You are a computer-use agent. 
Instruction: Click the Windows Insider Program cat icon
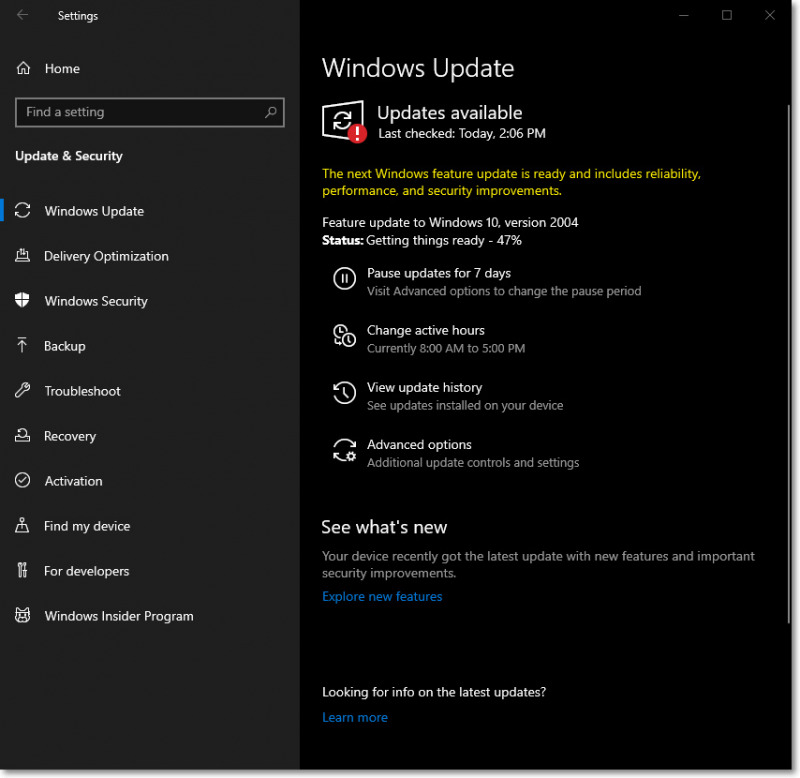coord(22,615)
